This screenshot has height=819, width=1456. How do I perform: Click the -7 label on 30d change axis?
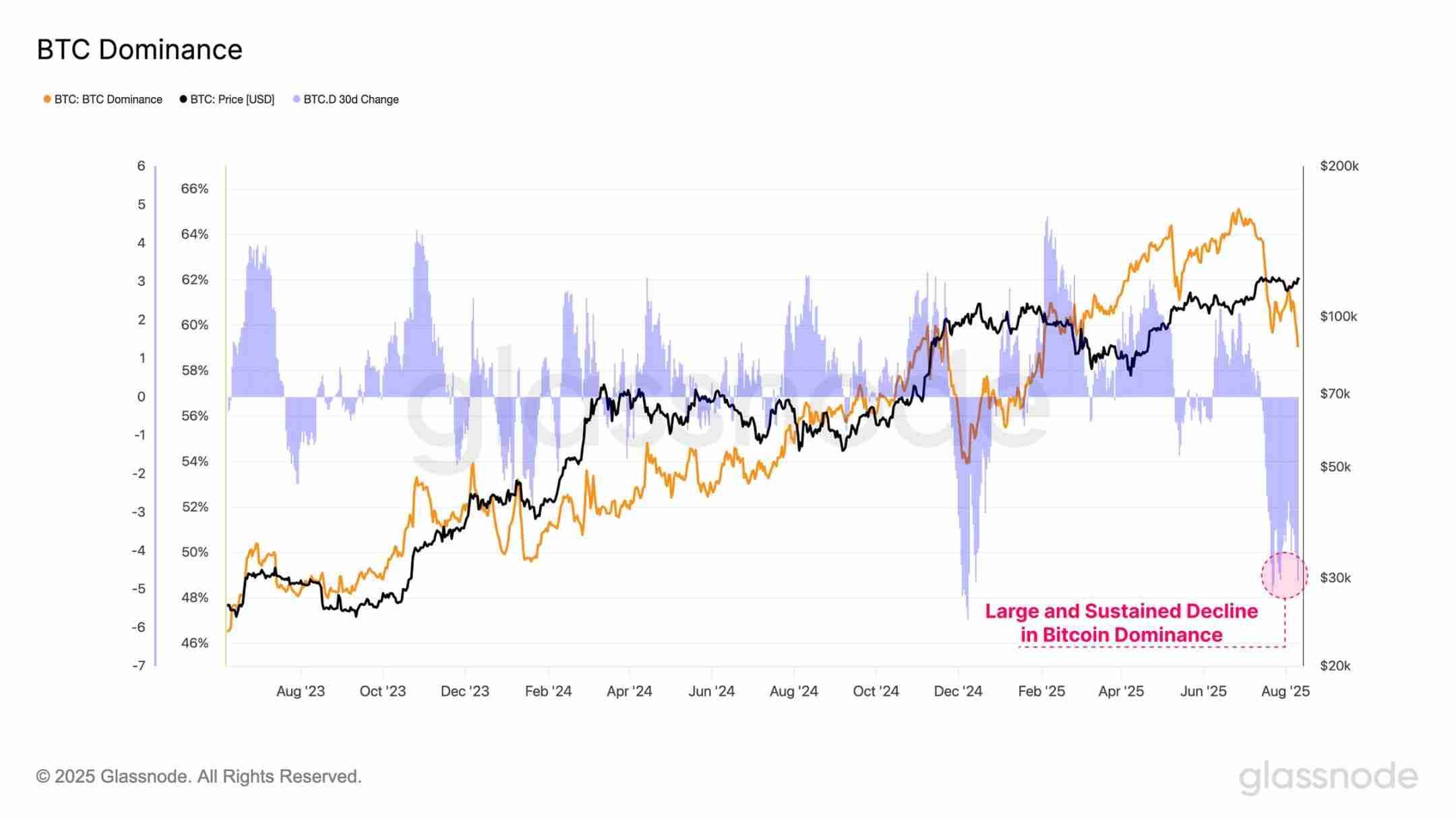139,666
